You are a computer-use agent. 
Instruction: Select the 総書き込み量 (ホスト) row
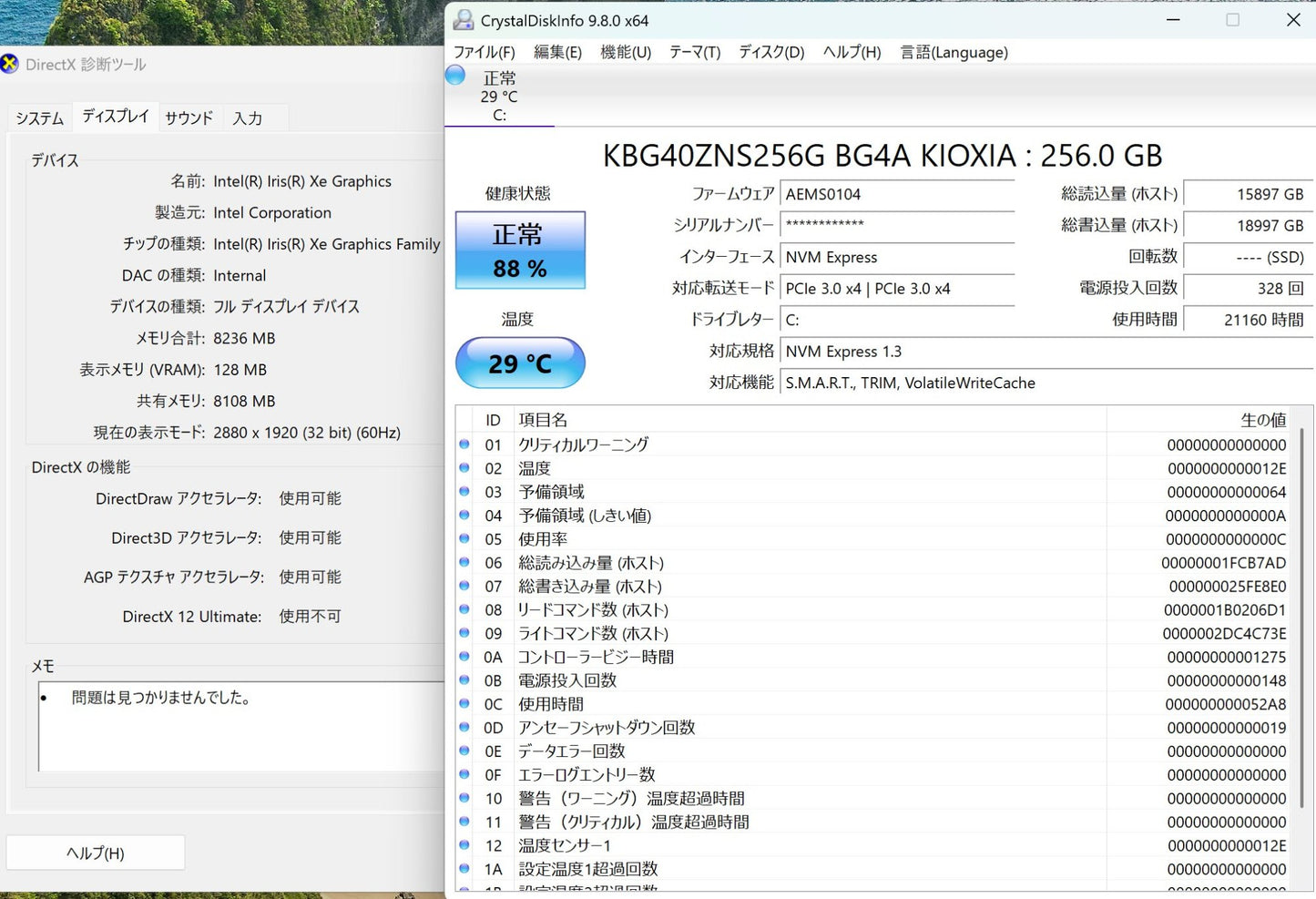click(x=874, y=587)
